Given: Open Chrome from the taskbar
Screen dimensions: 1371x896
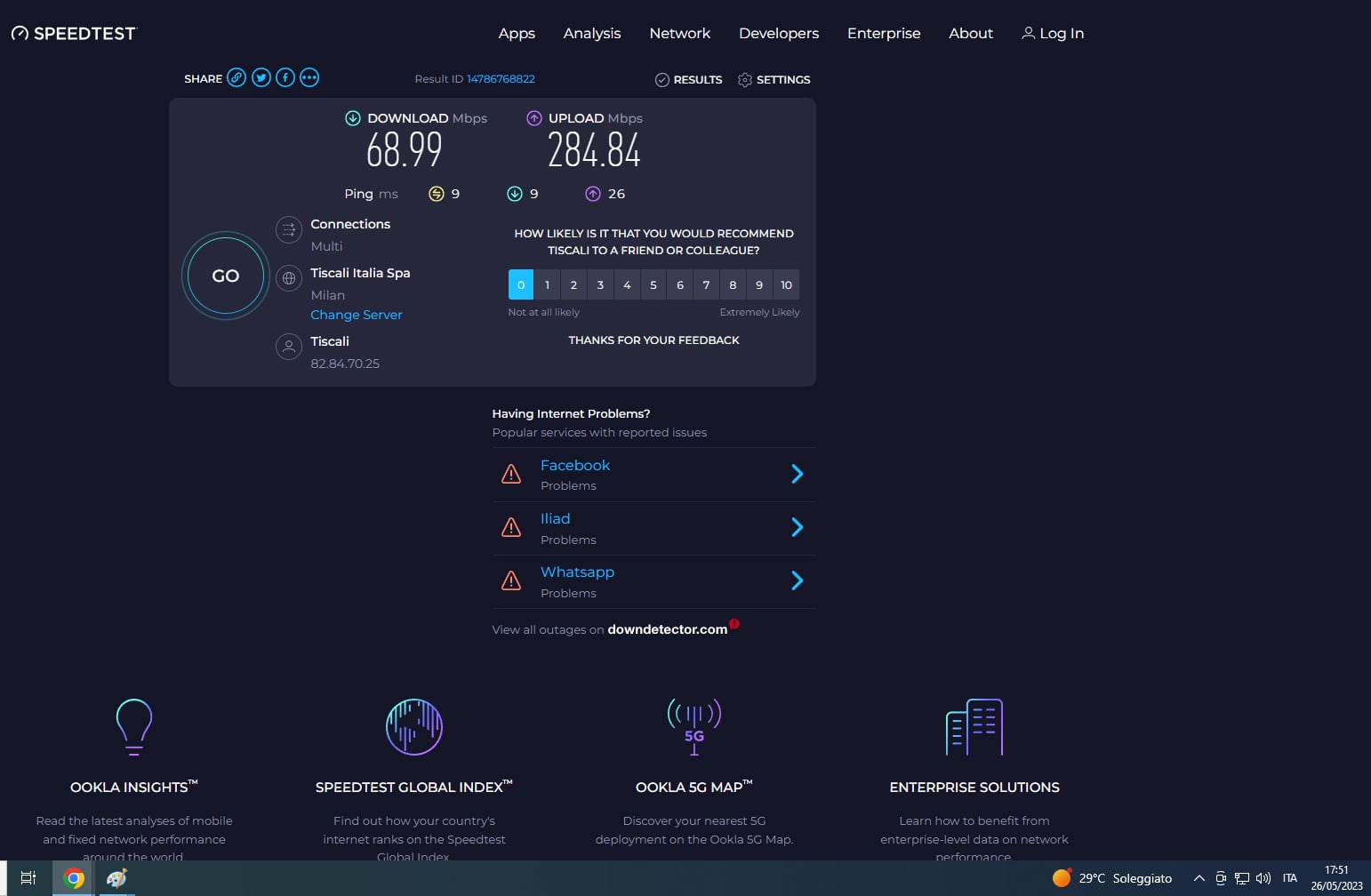Looking at the screenshot, I should pyautogui.click(x=74, y=878).
